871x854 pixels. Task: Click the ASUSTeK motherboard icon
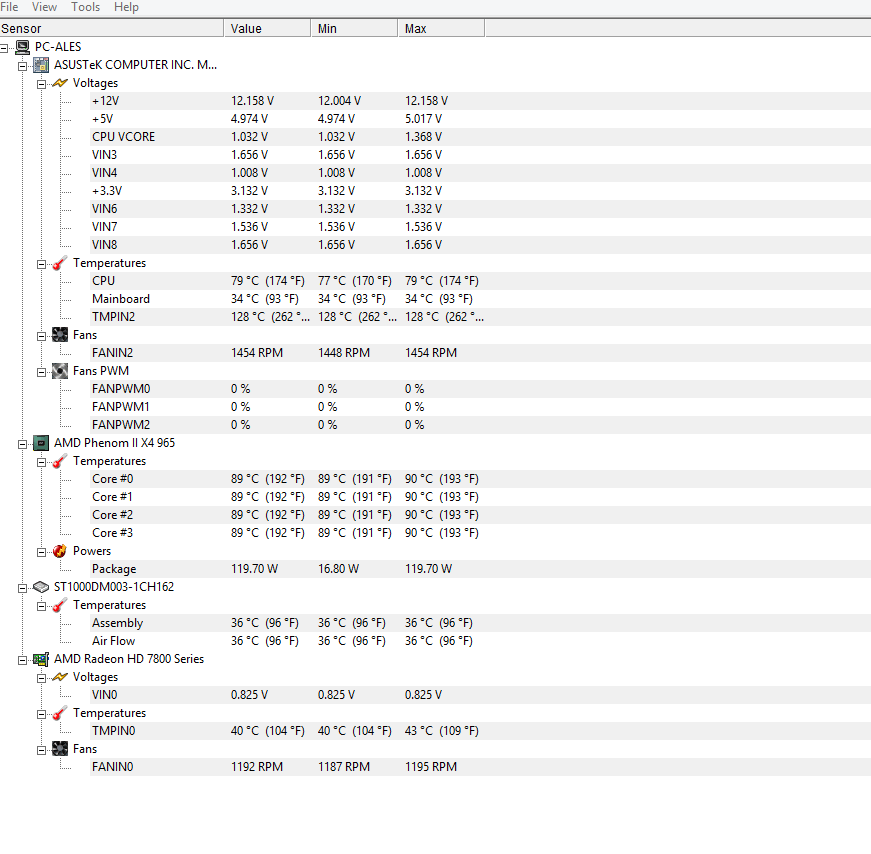click(x=41, y=65)
